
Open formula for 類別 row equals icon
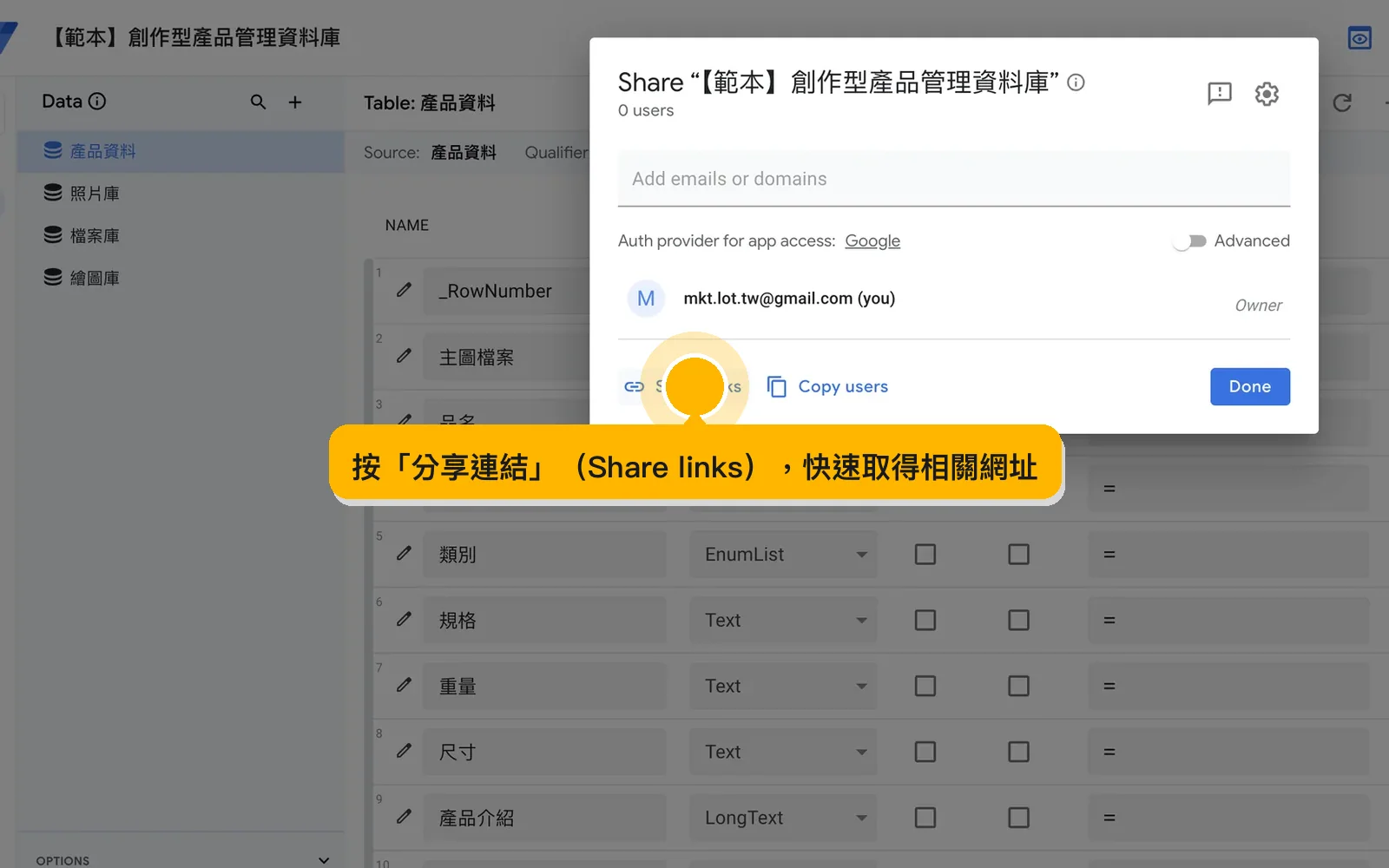pyautogui.click(x=1109, y=555)
